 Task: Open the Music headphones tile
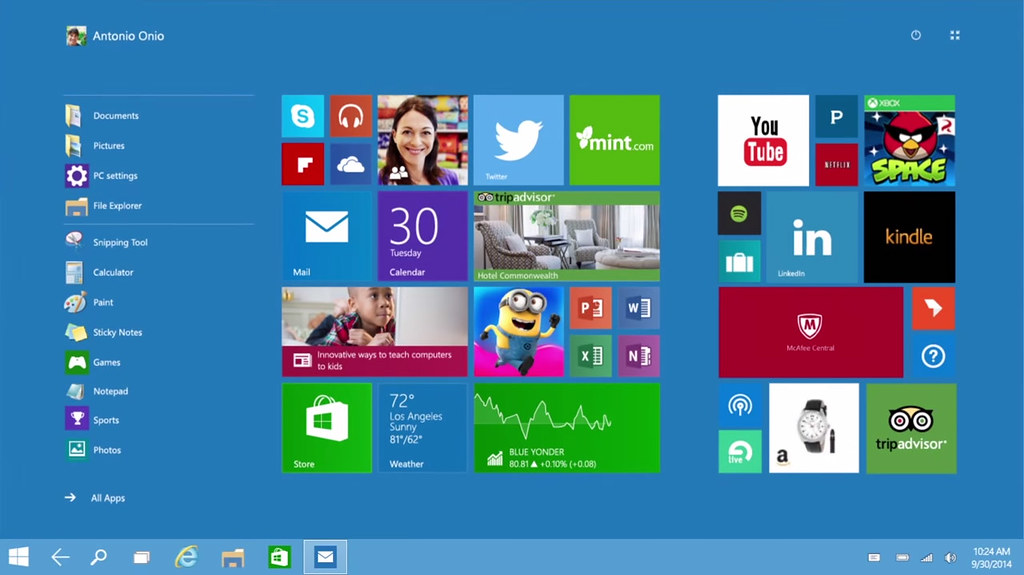(x=351, y=116)
